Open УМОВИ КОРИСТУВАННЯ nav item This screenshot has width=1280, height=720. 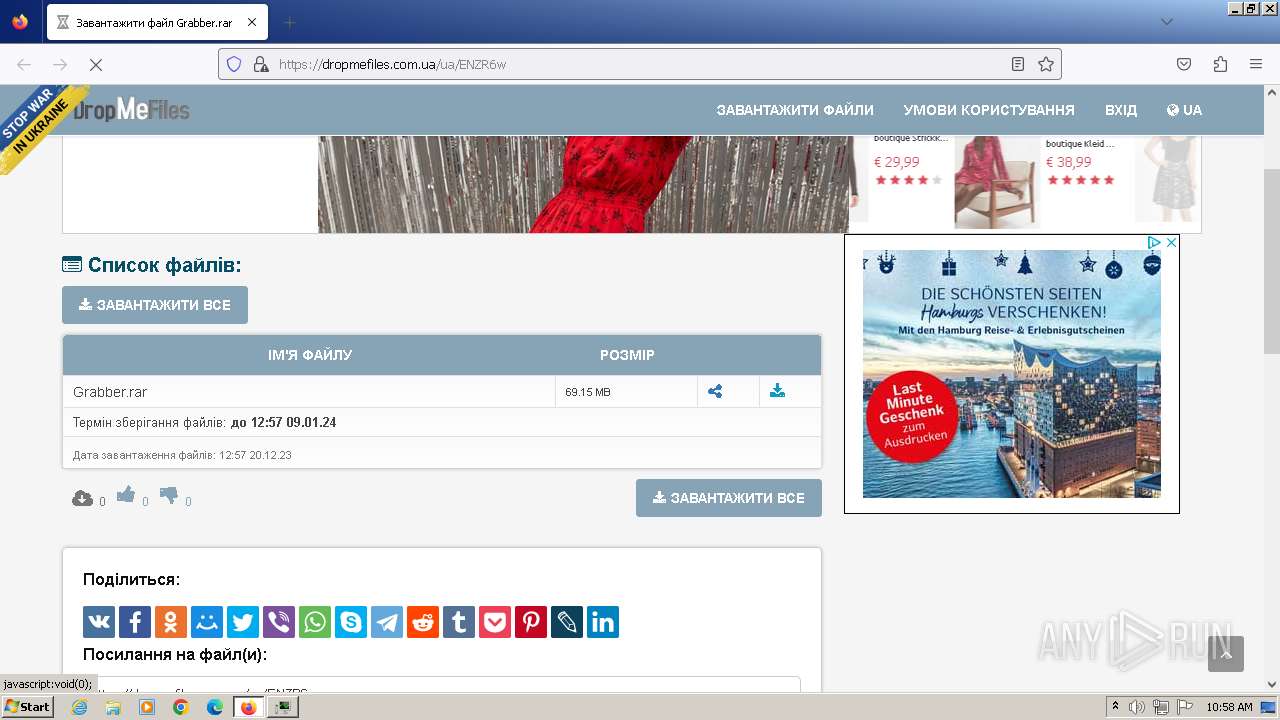click(989, 110)
